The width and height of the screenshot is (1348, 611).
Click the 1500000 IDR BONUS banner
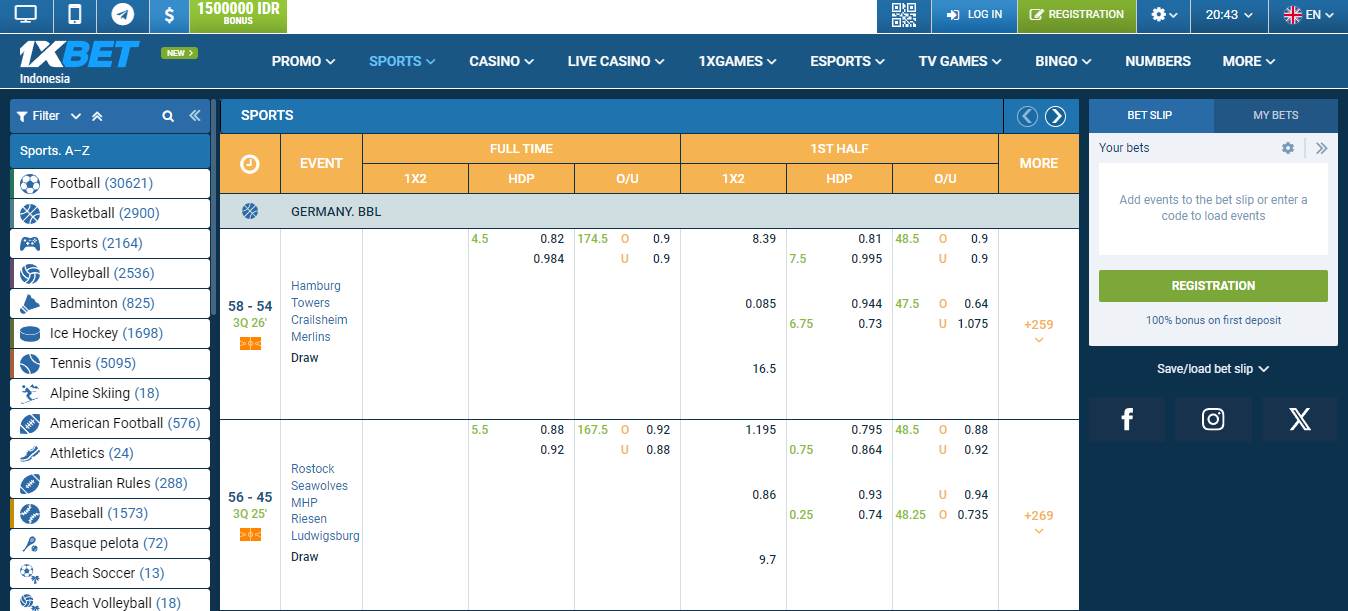238,14
